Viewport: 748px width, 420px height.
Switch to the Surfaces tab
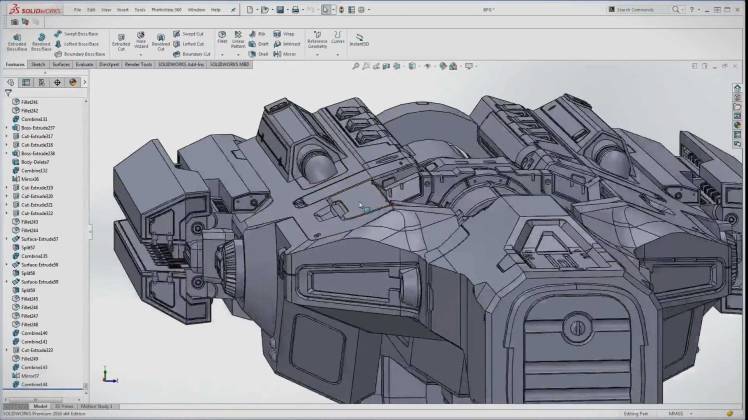click(61, 63)
